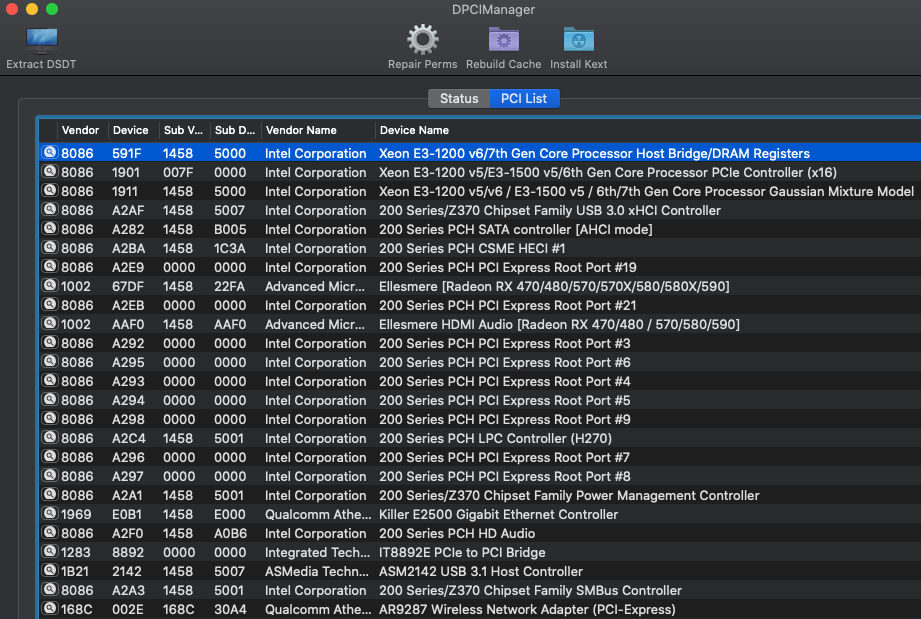The height and width of the screenshot is (619, 921).
Task: Open the Rebuild Cache tool
Action: [503, 40]
